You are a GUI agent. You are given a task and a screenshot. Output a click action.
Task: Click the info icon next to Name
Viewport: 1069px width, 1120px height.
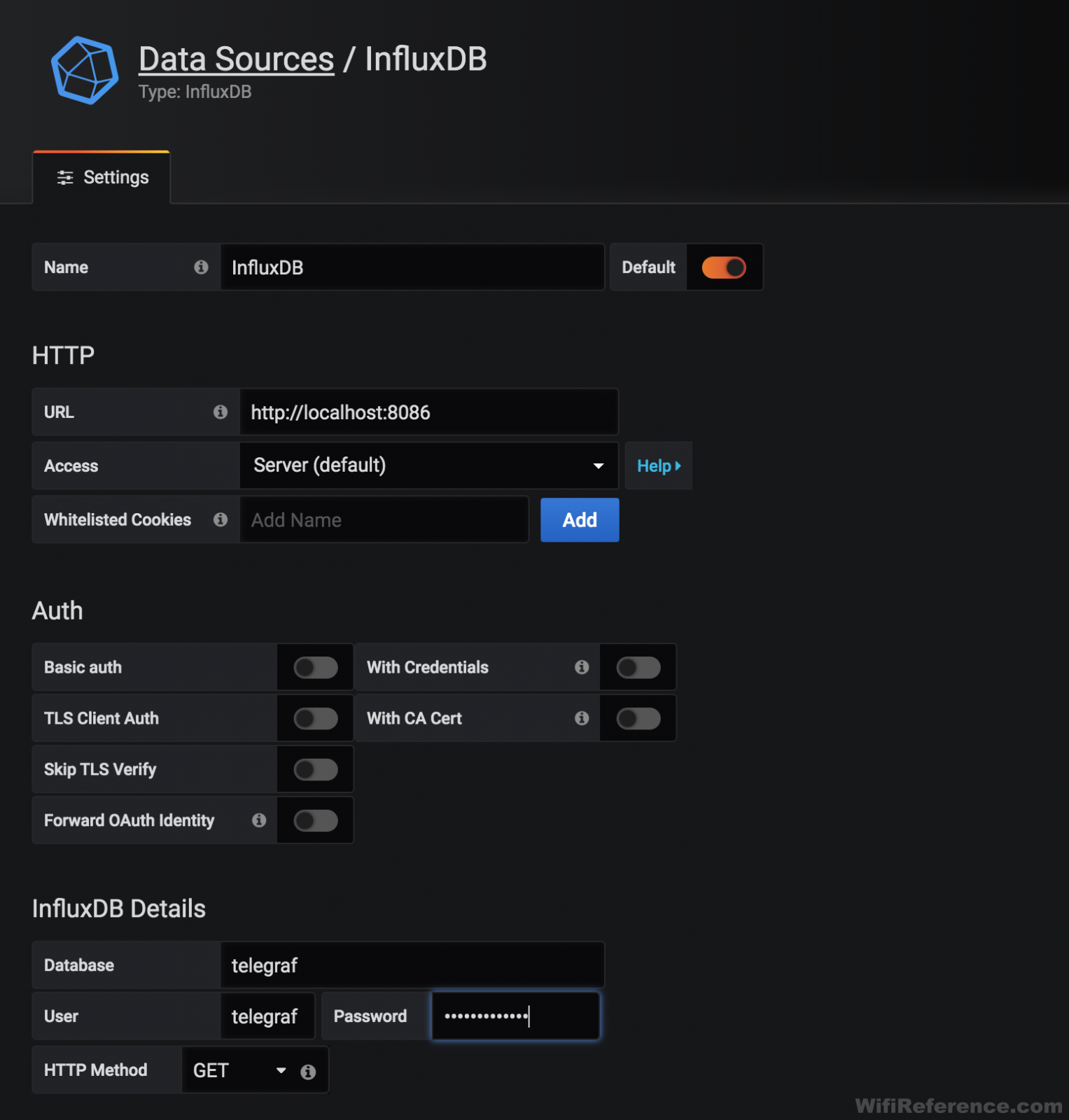pyautogui.click(x=201, y=267)
